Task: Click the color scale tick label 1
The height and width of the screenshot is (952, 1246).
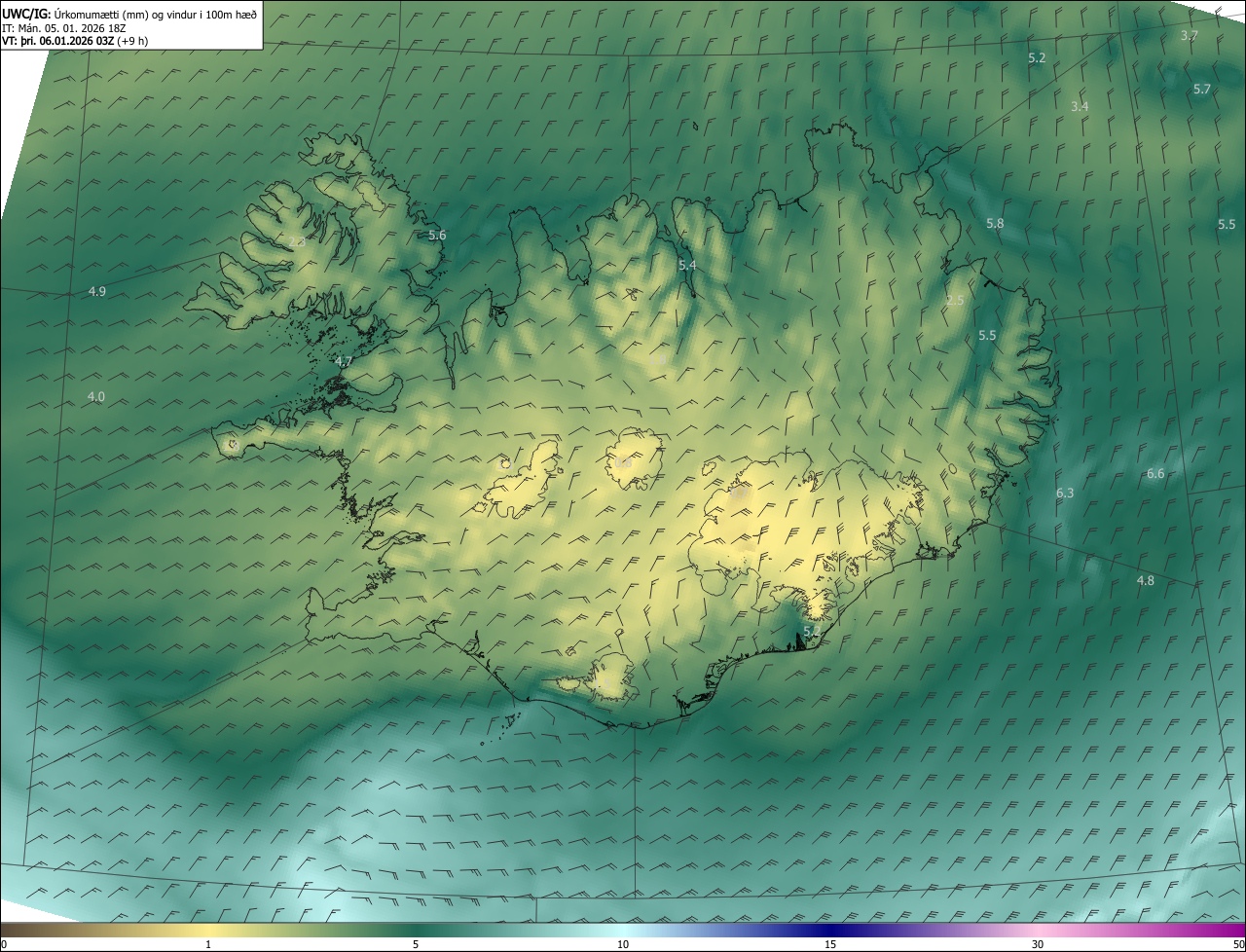Action: tap(208, 944)
